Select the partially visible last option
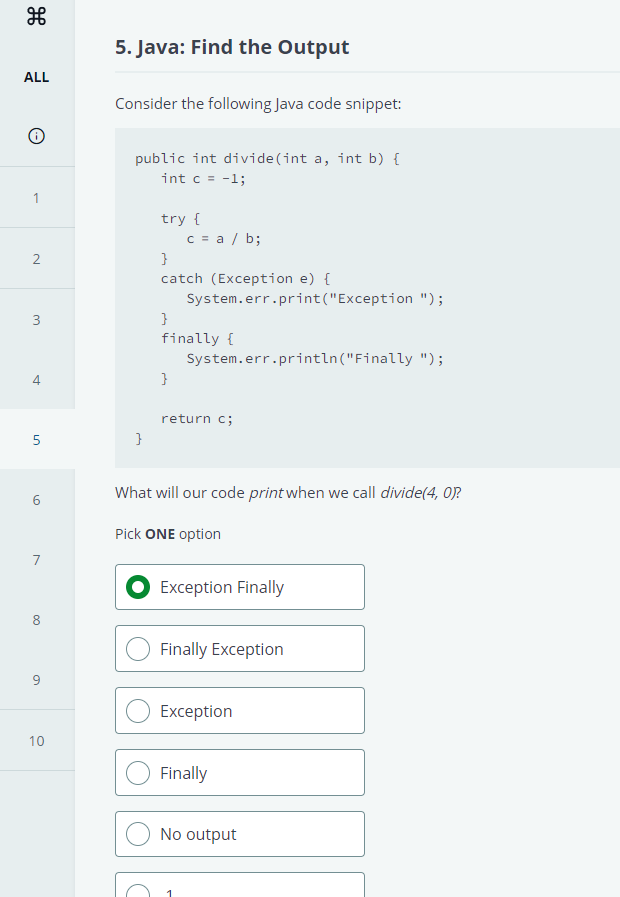The height and width of the screenshot is (897, 620). point(240,885)
